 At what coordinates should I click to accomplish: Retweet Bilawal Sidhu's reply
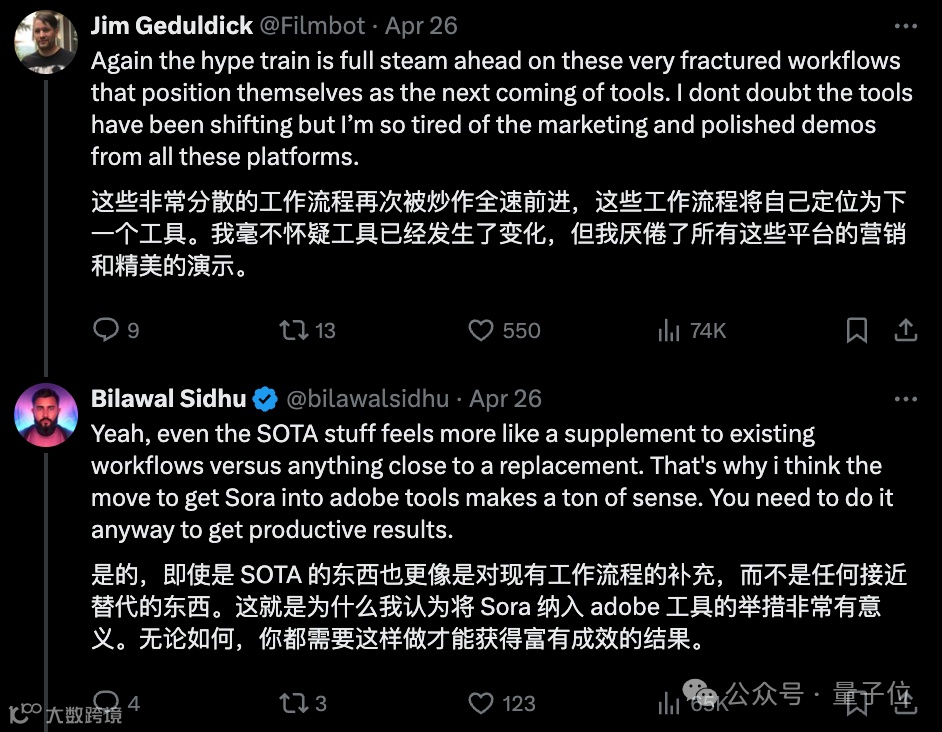tap(294, 703)
